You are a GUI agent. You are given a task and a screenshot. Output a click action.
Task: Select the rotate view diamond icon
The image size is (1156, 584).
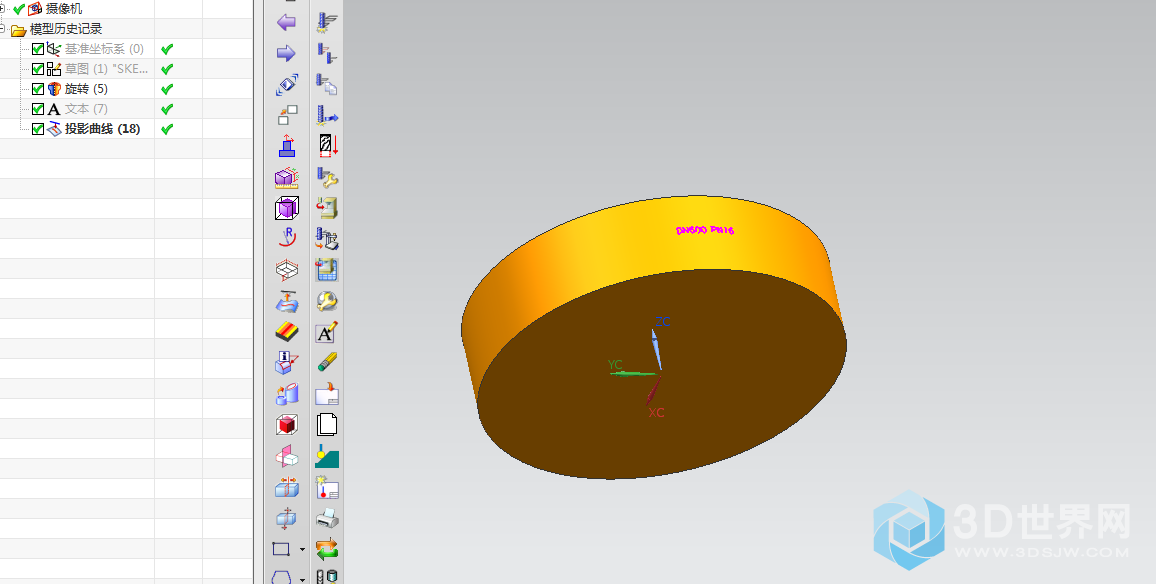coord(287,84)
